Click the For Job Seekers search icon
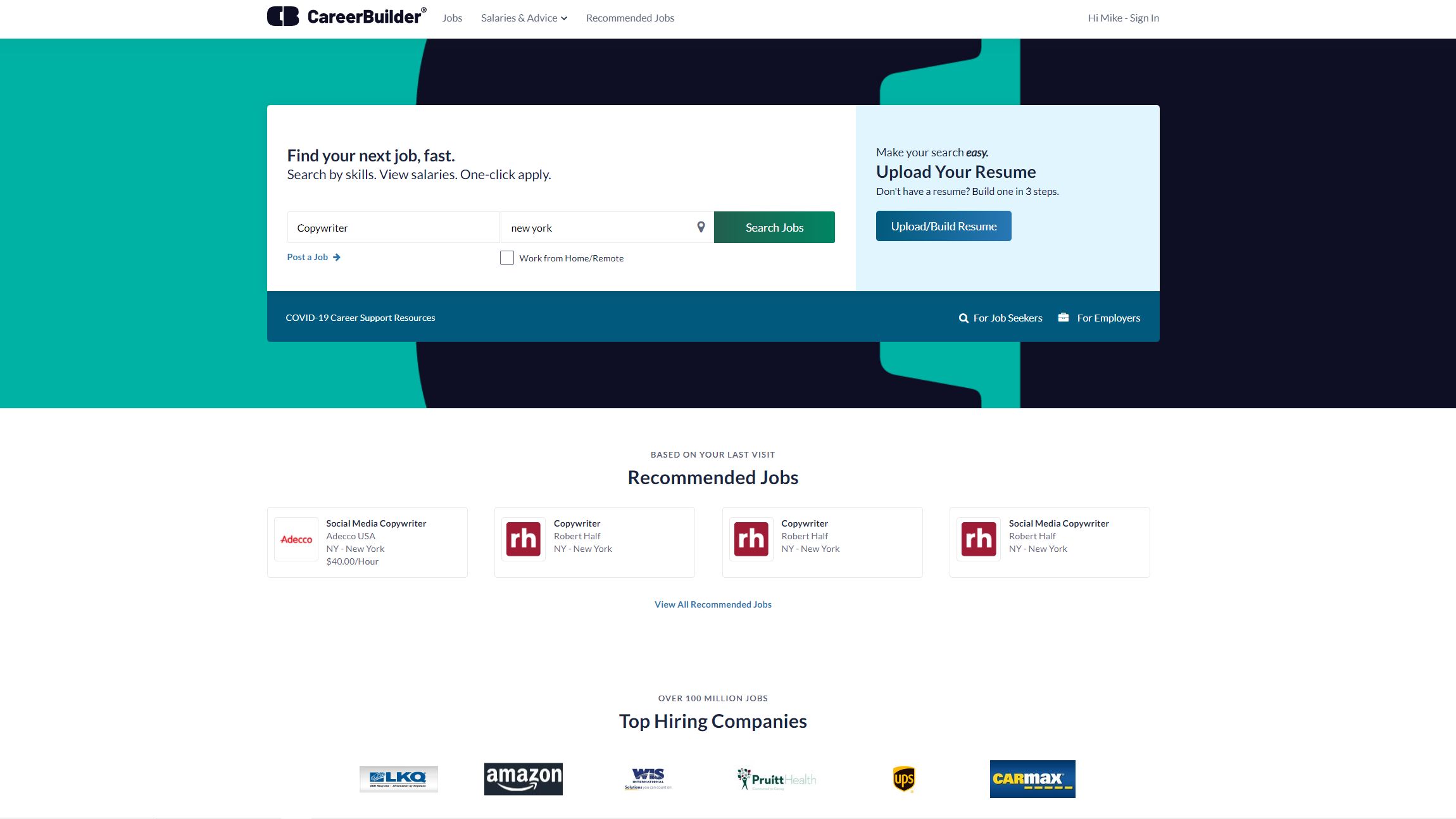The image size is (1456, 819). point(962,317)
